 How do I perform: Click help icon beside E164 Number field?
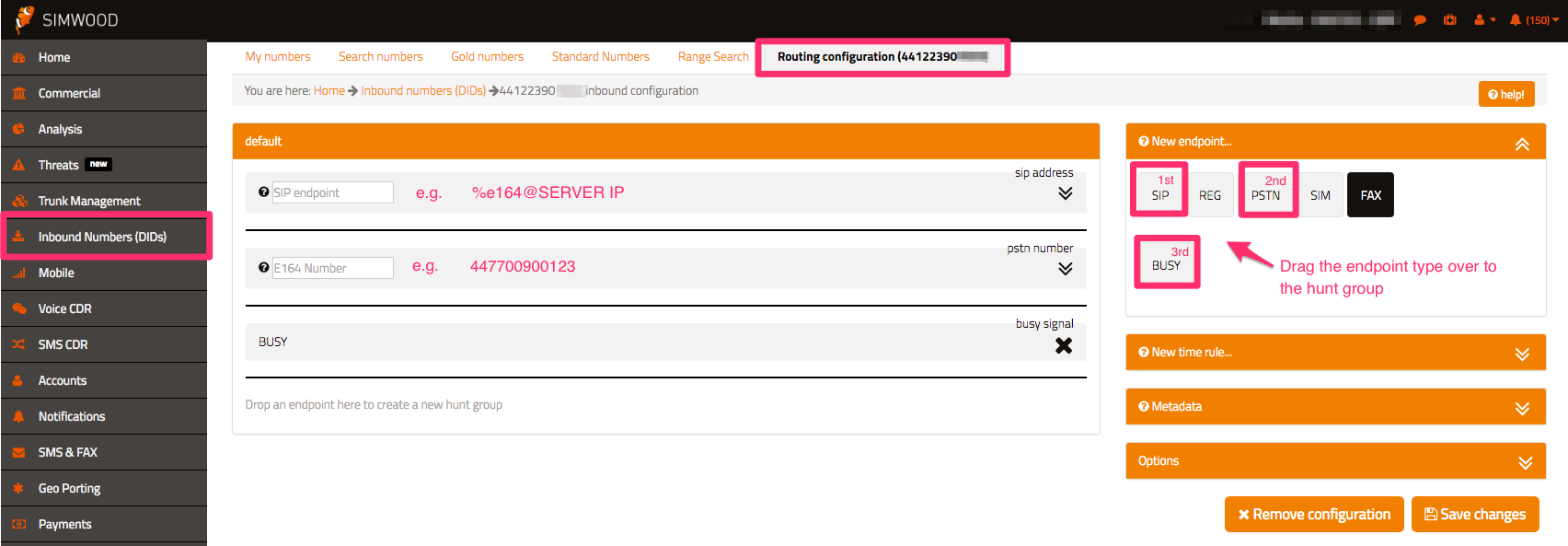(x=264, y=267)
